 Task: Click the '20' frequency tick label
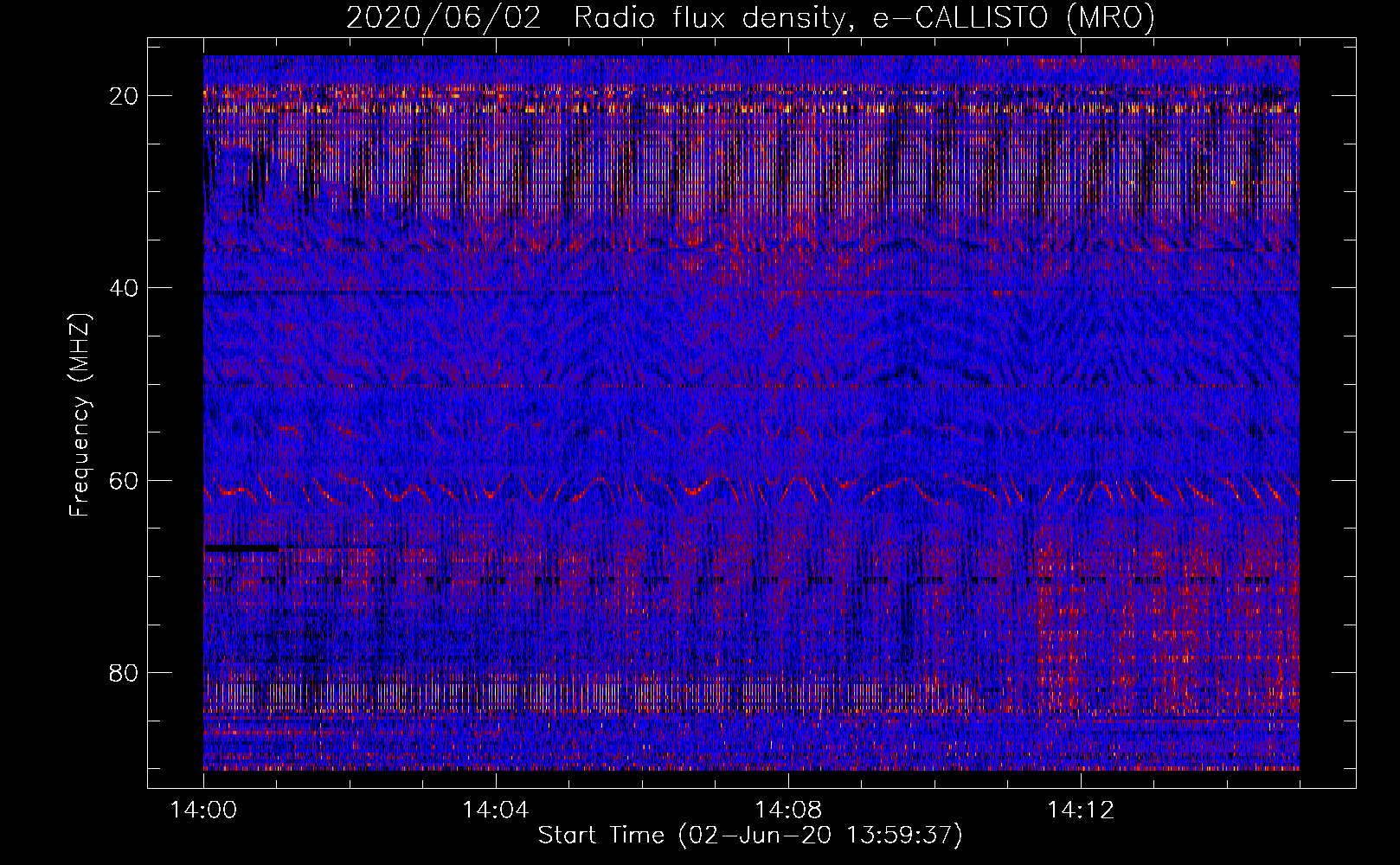click(x=125, y=96)
